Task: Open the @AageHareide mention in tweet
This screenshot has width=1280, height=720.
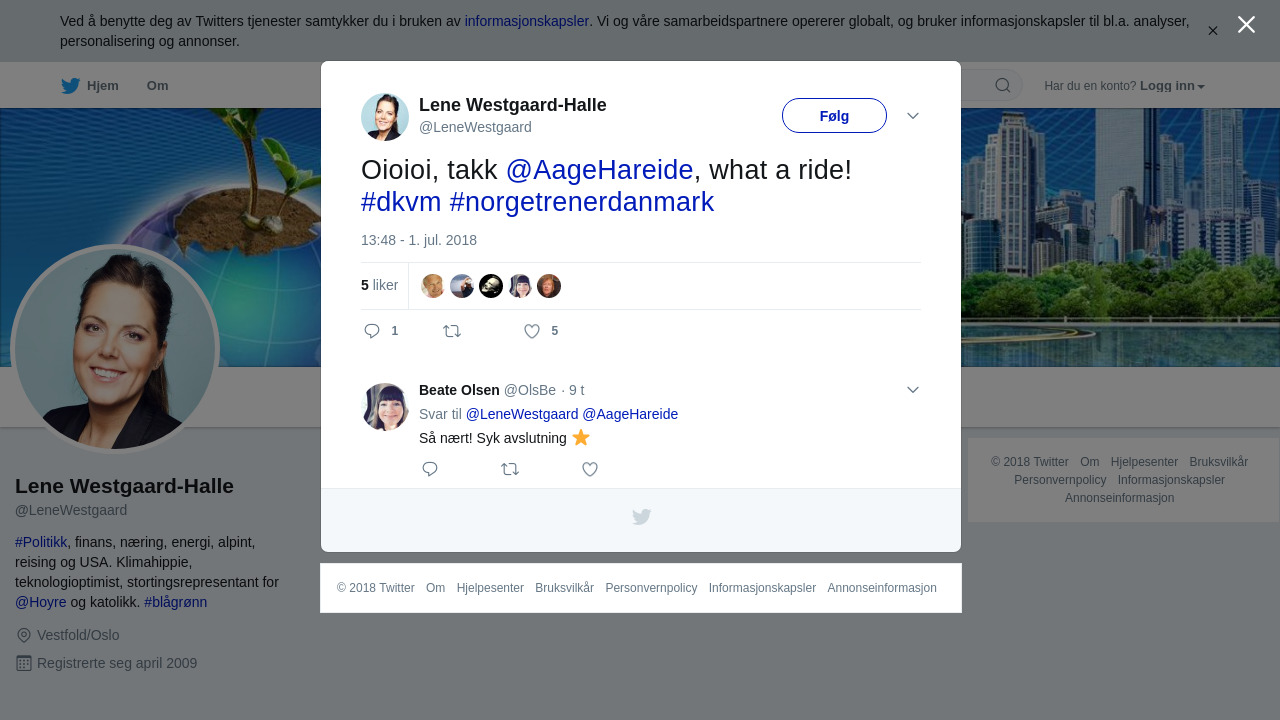Action: point(599,170)
